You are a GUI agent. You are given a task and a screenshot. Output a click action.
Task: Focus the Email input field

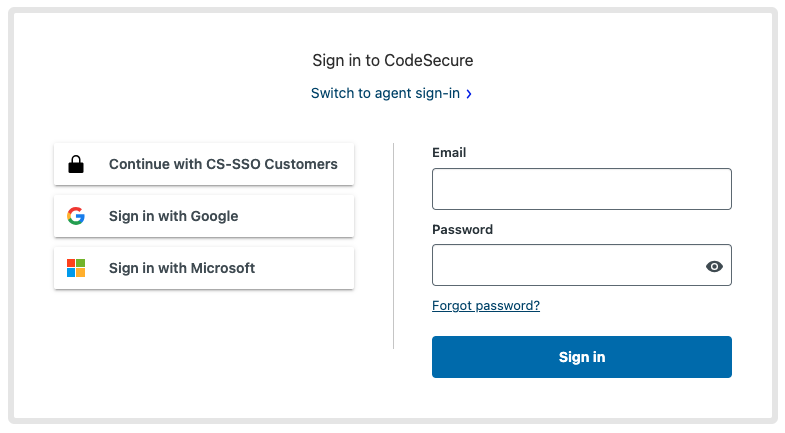pos(582,189)
